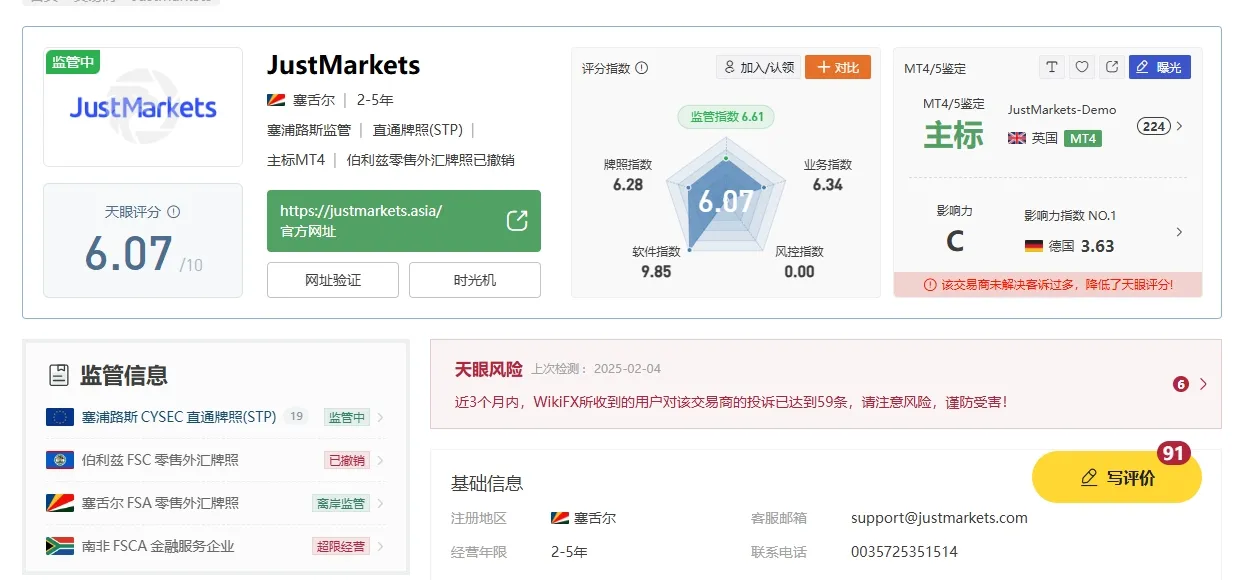Click the 天眼风险 heading

tap(489, 369)
